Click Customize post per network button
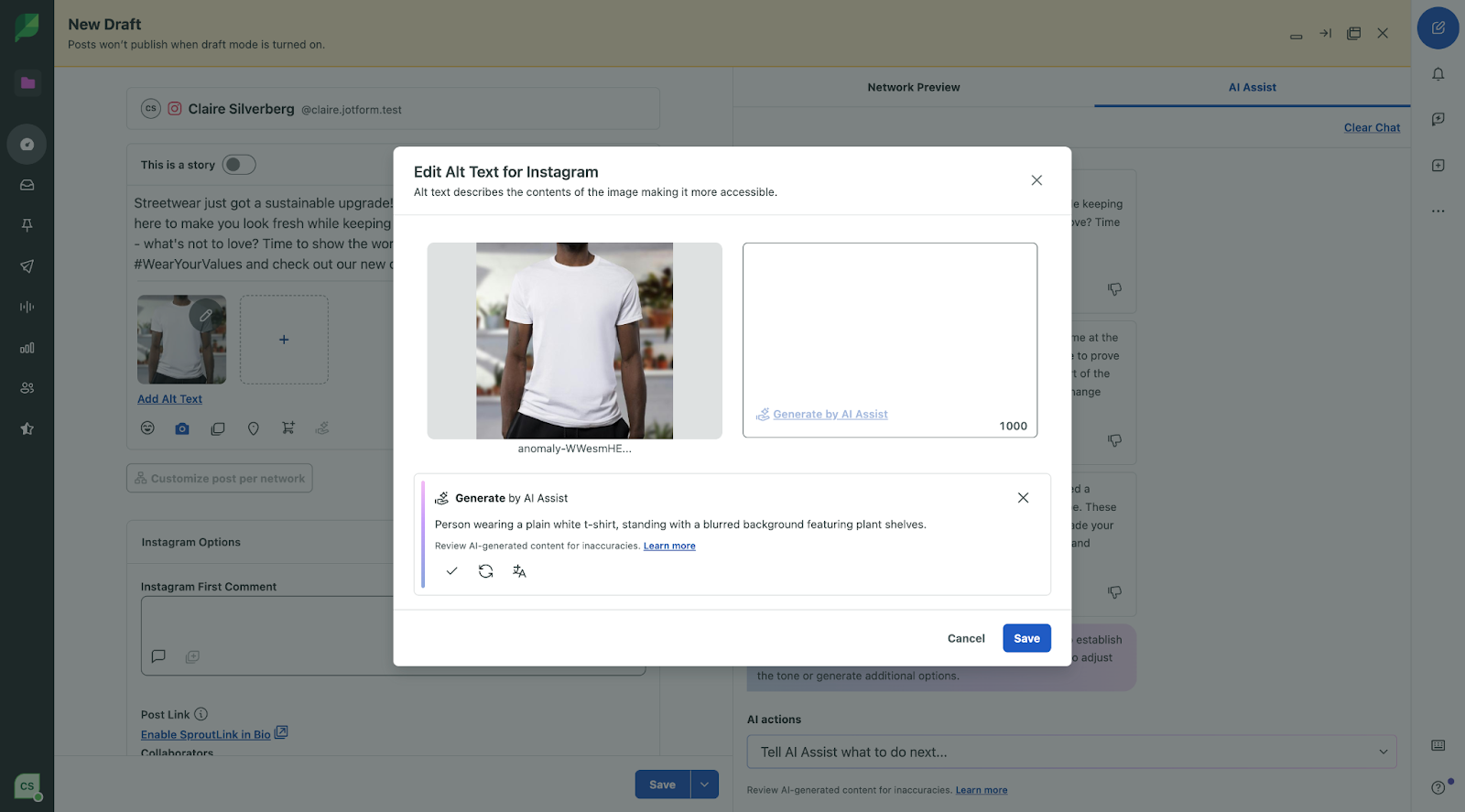 pos(220,478)
